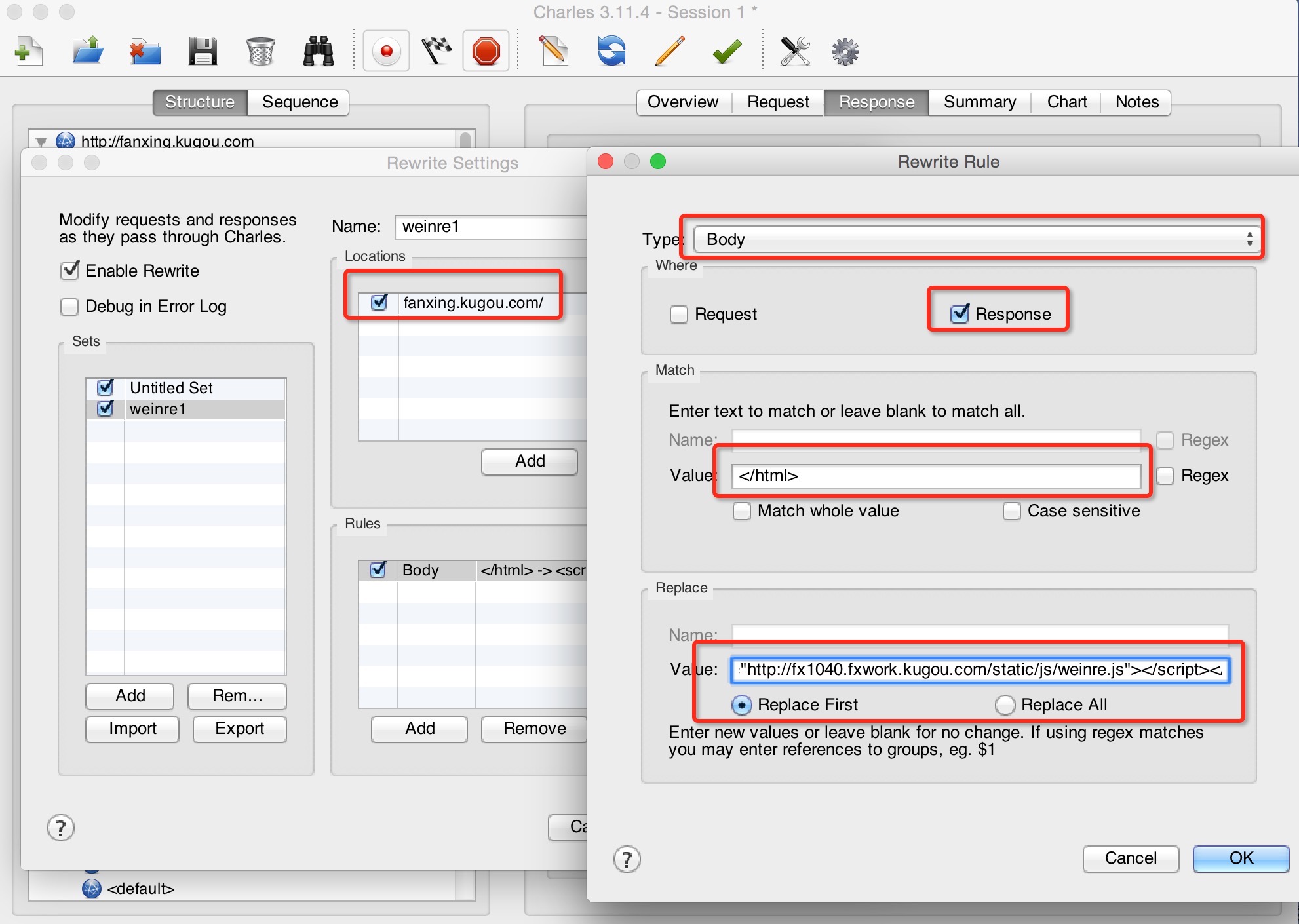The image size is (1299, 924).
Task: Click the Match Value field containing </html>
Action: click(x=935, y=476)
